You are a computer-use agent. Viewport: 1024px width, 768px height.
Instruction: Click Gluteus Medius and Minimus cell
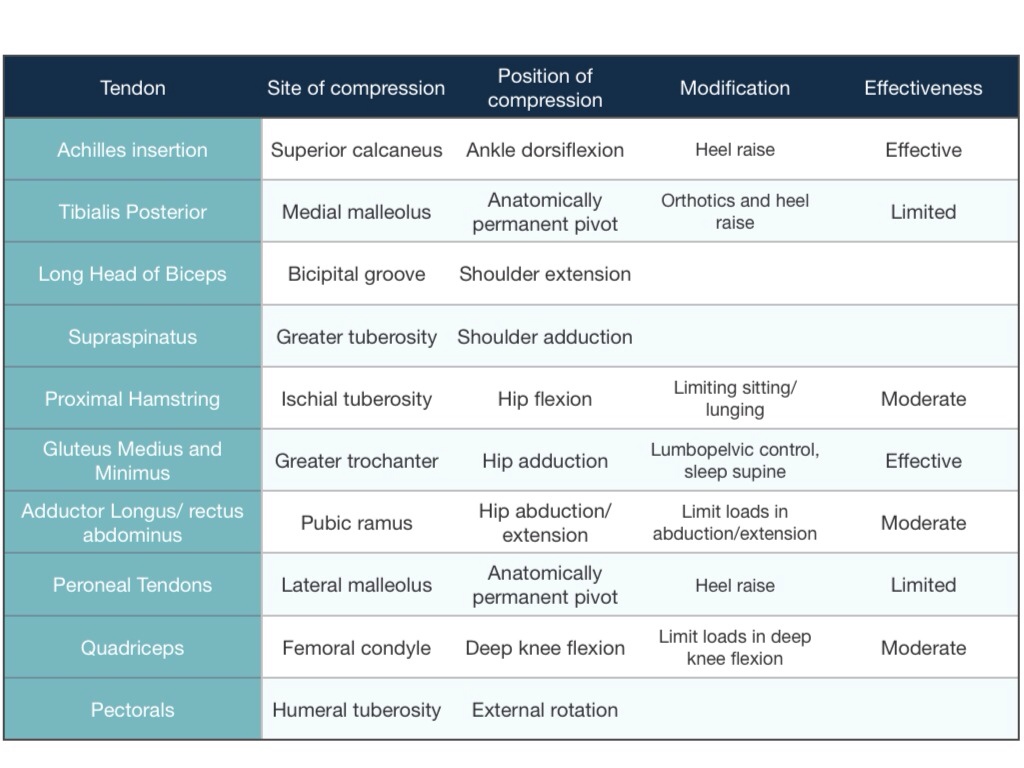(133, 461)
